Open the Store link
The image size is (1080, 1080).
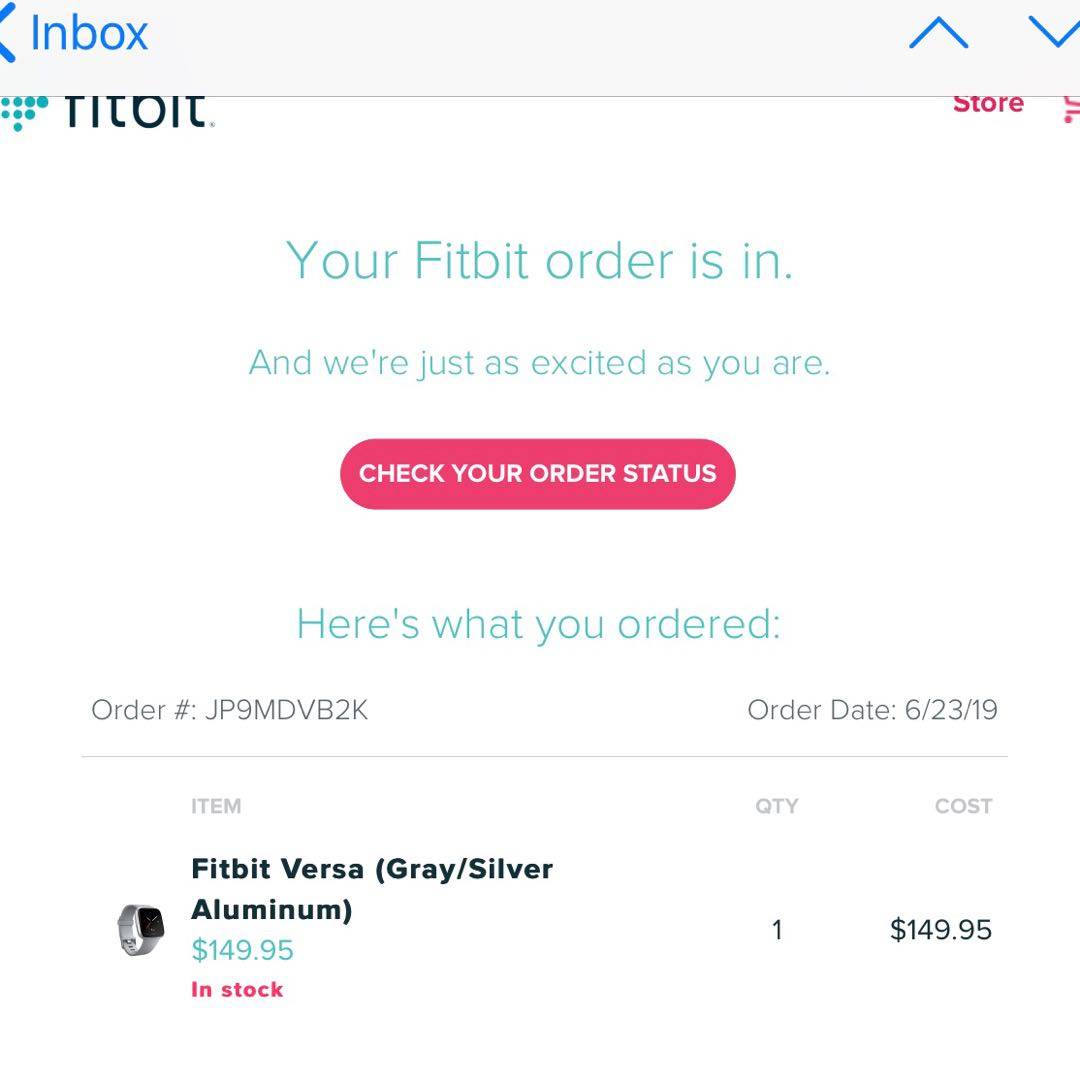[x=988, y=104]
